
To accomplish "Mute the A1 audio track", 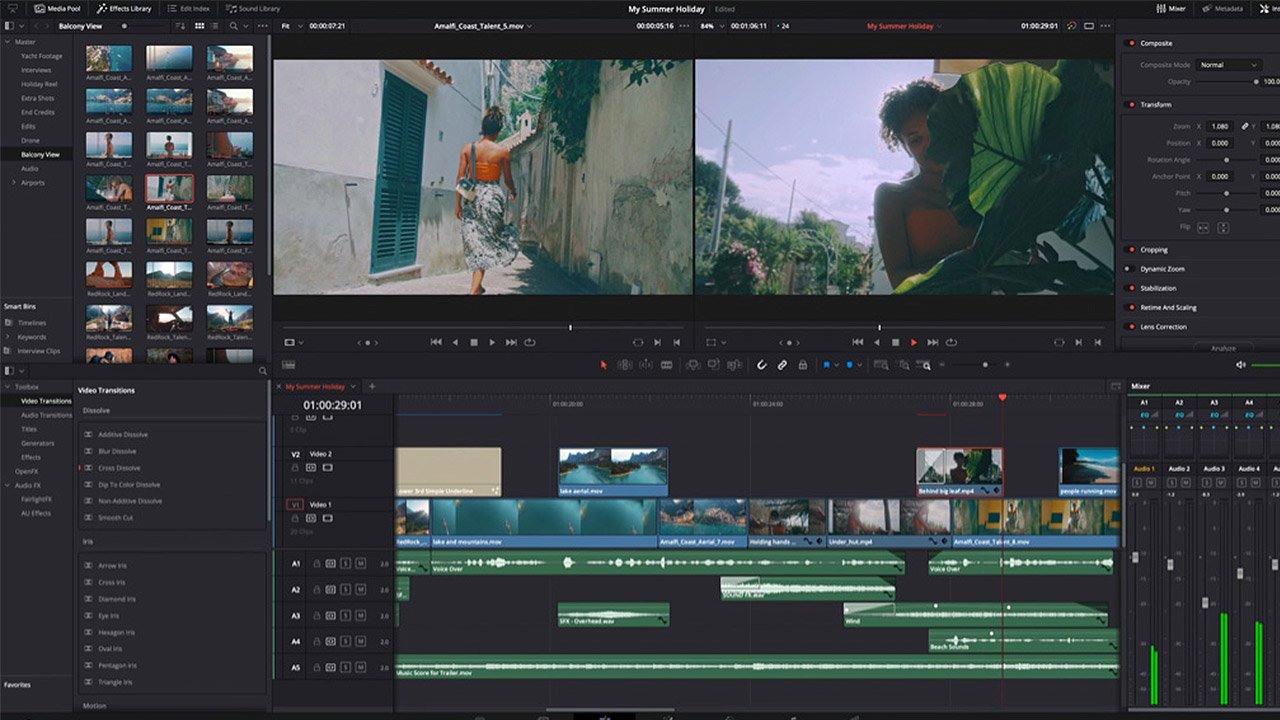I will 361,563.
